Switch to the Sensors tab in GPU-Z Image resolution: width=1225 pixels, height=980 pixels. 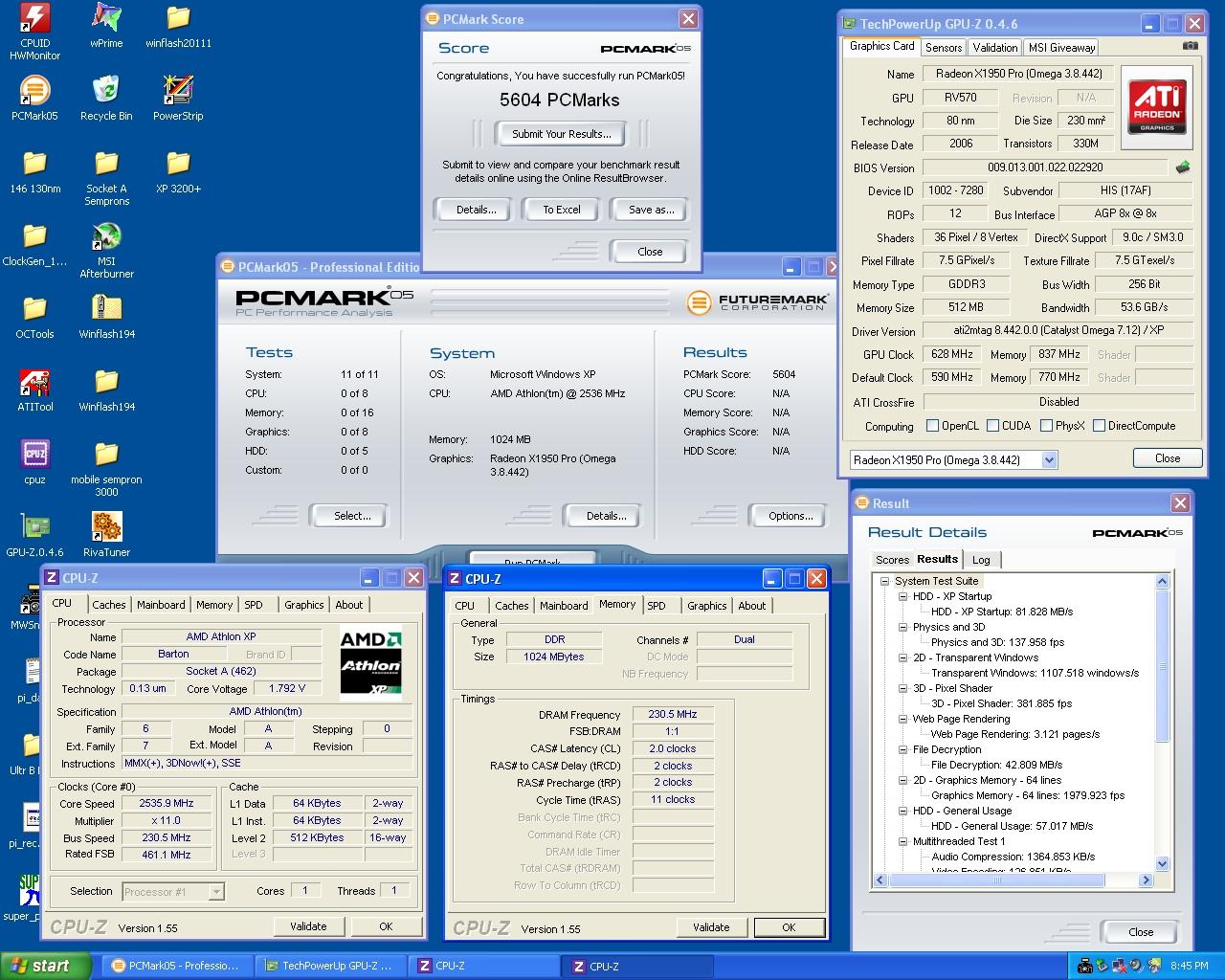click(944, 48)
